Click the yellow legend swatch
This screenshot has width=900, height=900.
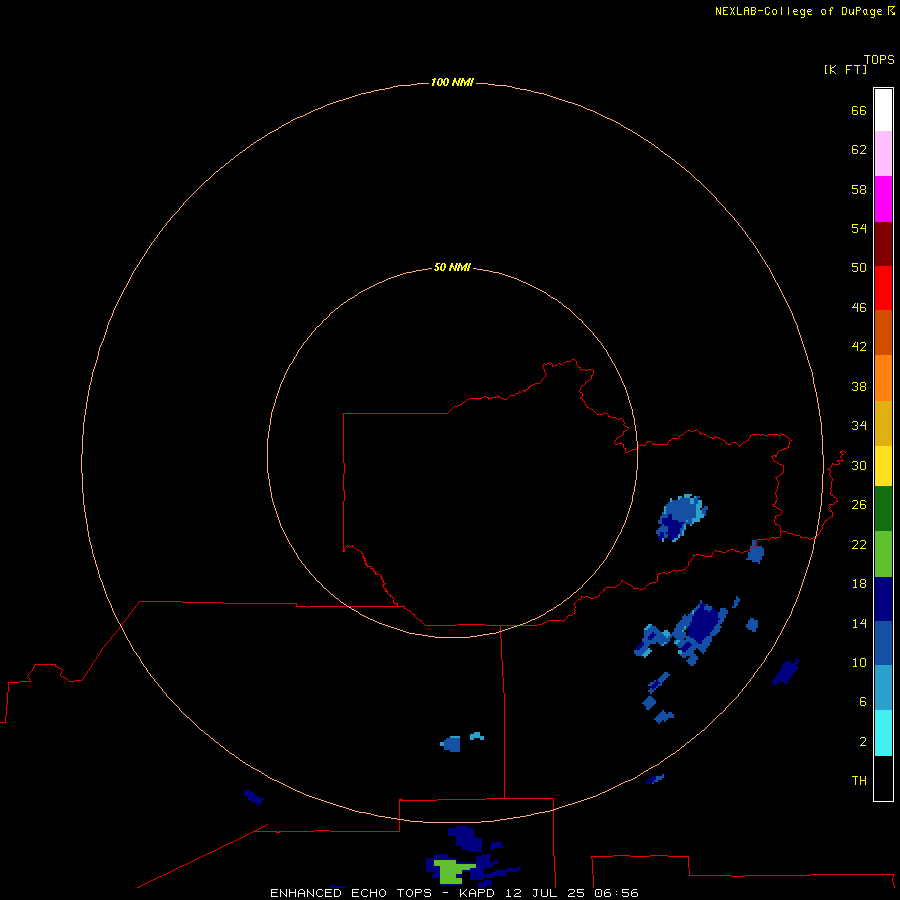click(883, 466)
